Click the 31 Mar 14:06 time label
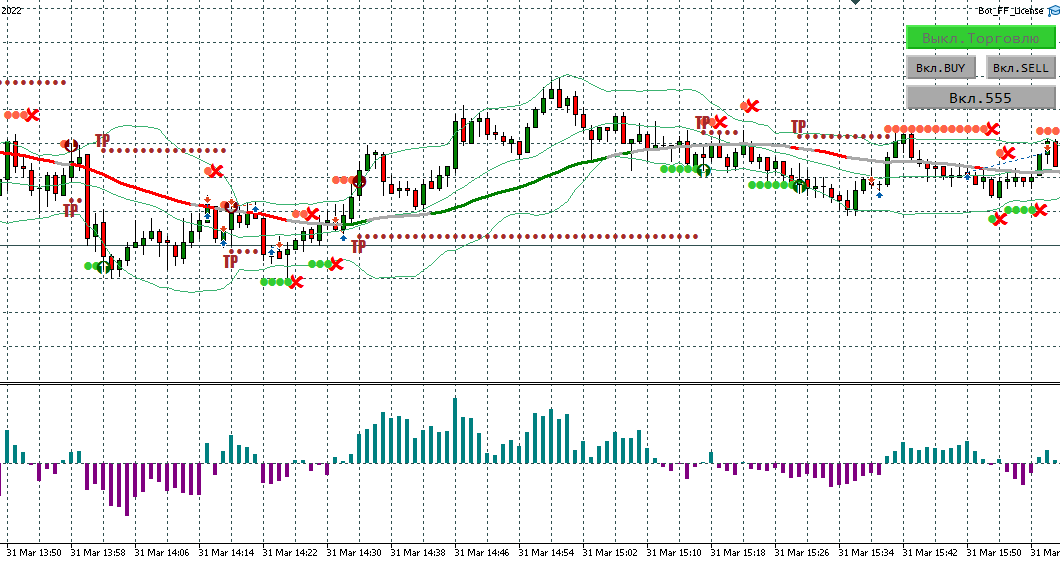1060x562 pixels. (162, 553)
